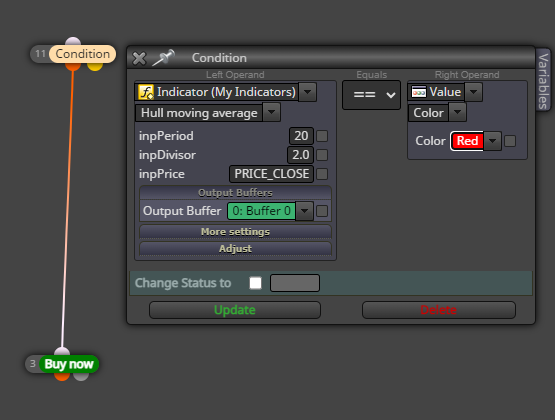The image size is (555, 420).
Task: Toggle the checkbox beside the Red color
Action: [x=510, y=141]
